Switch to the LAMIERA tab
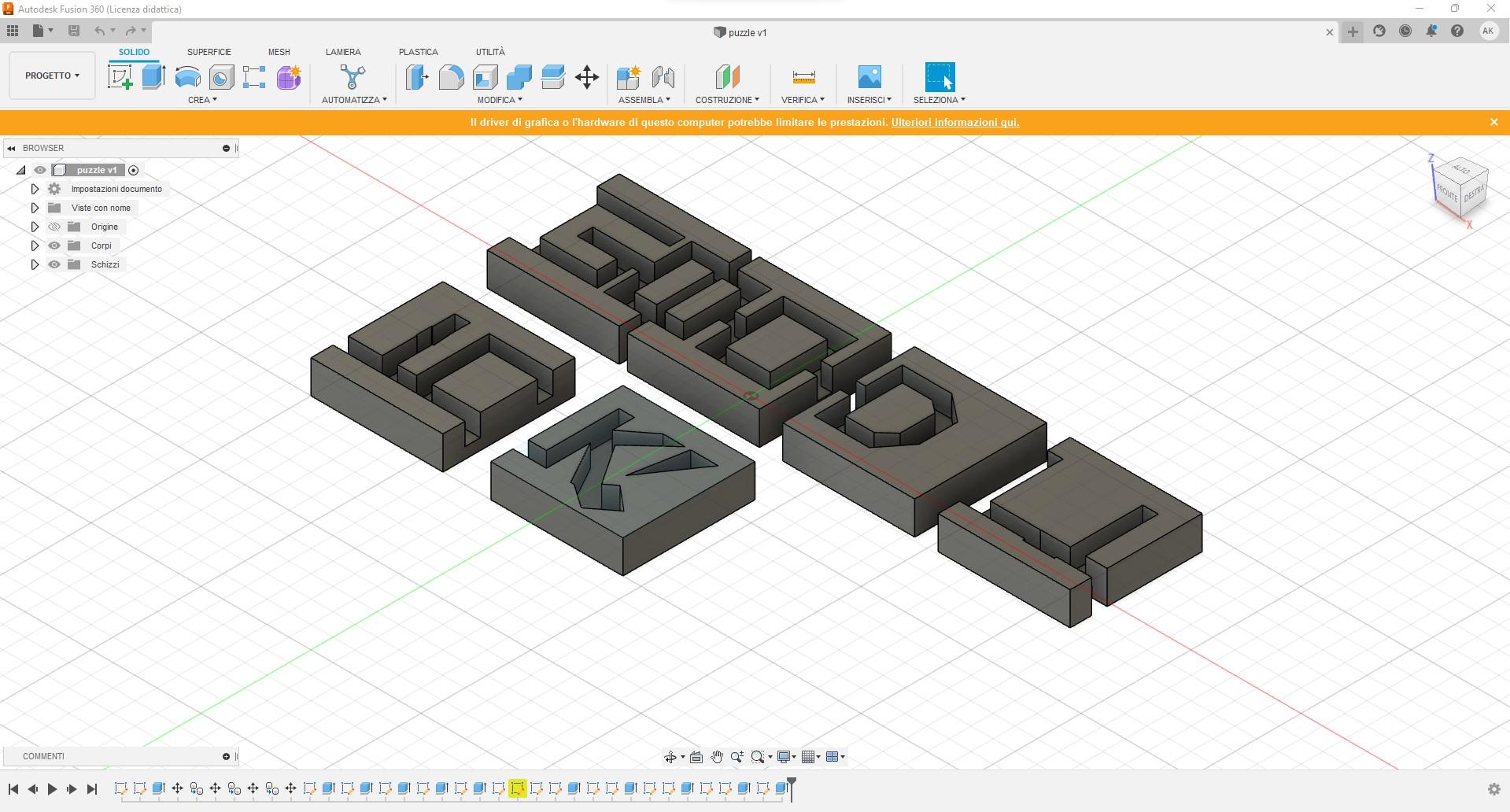Image resolution: width=1510 pixels, height=812 pixels. click(x=343, y=52)
